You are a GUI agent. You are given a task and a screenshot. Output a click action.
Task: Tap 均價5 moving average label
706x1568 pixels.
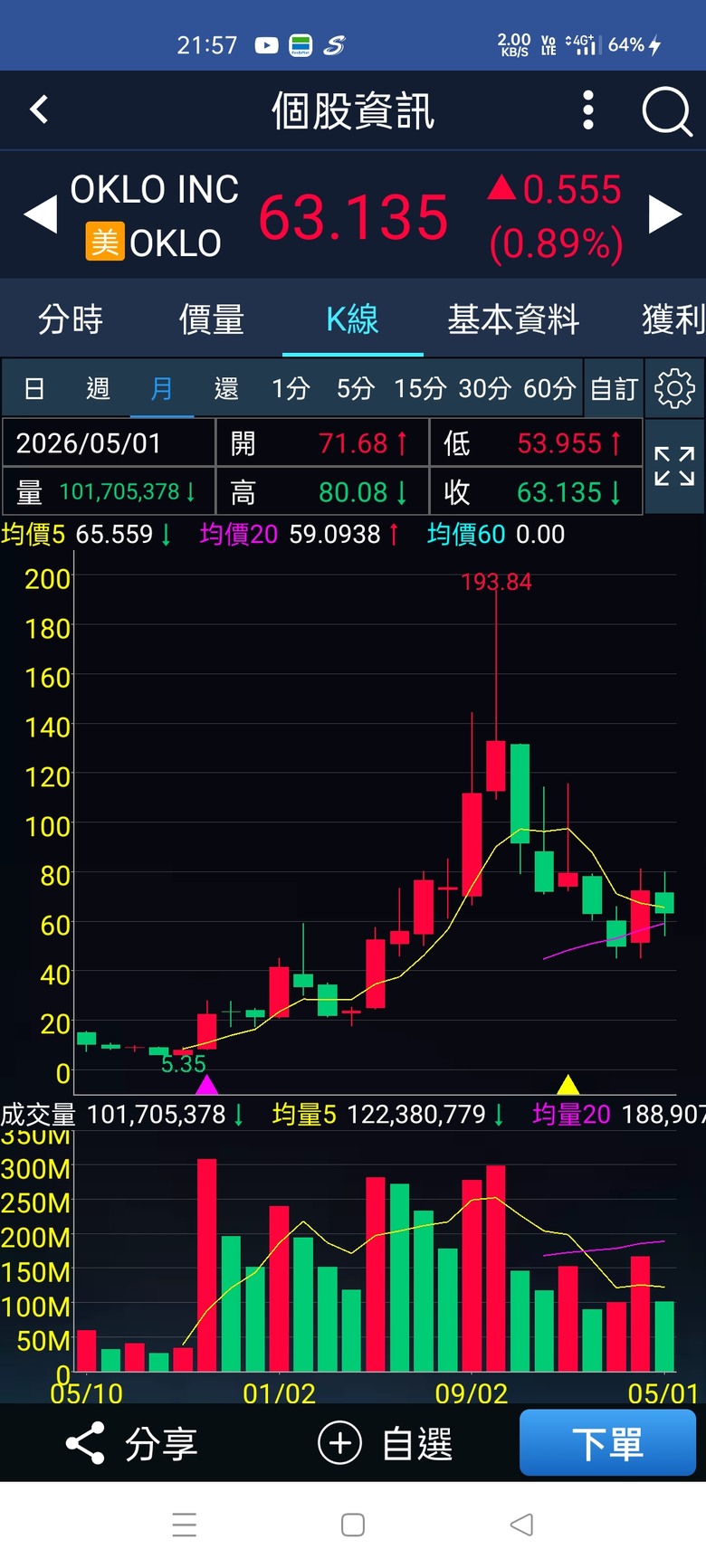(33, 534)
